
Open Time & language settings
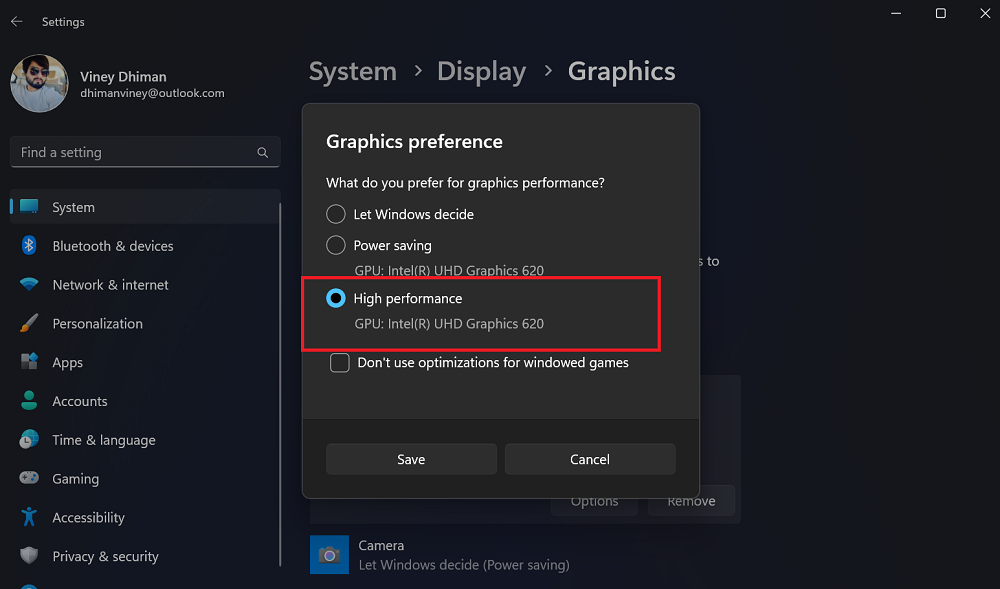145,440
